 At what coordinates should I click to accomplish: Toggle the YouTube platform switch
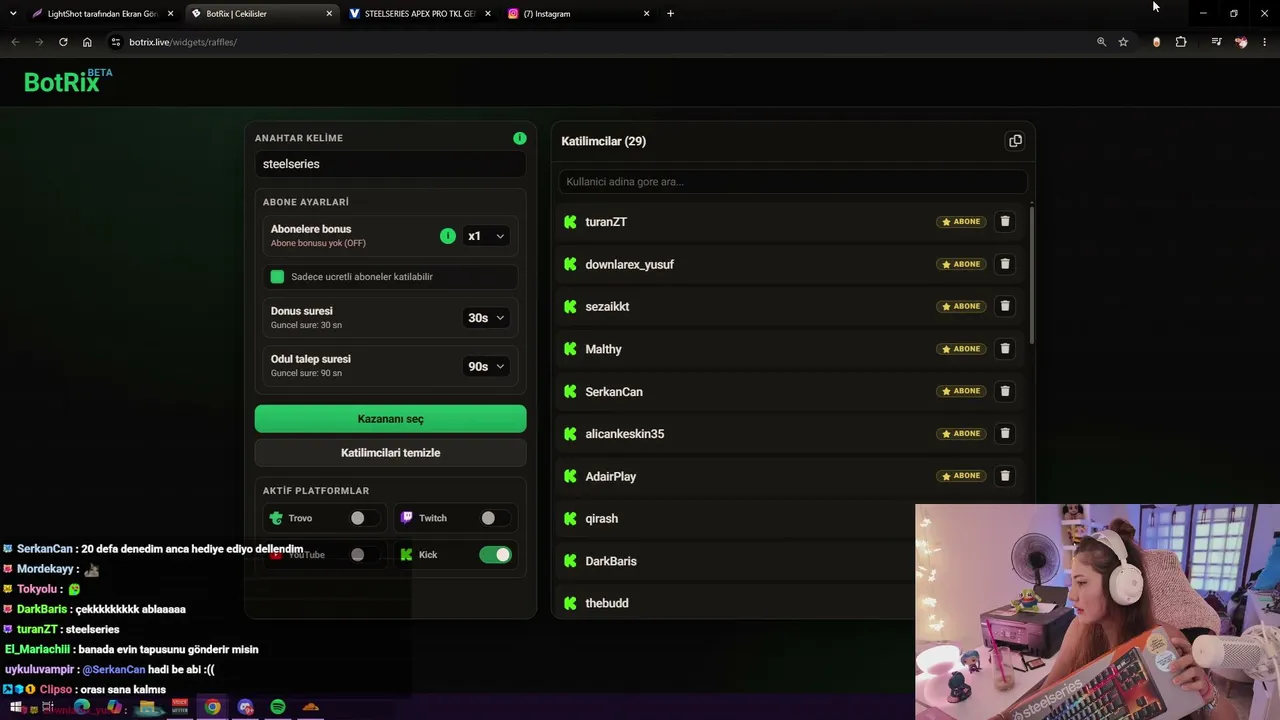click(363, 555)
